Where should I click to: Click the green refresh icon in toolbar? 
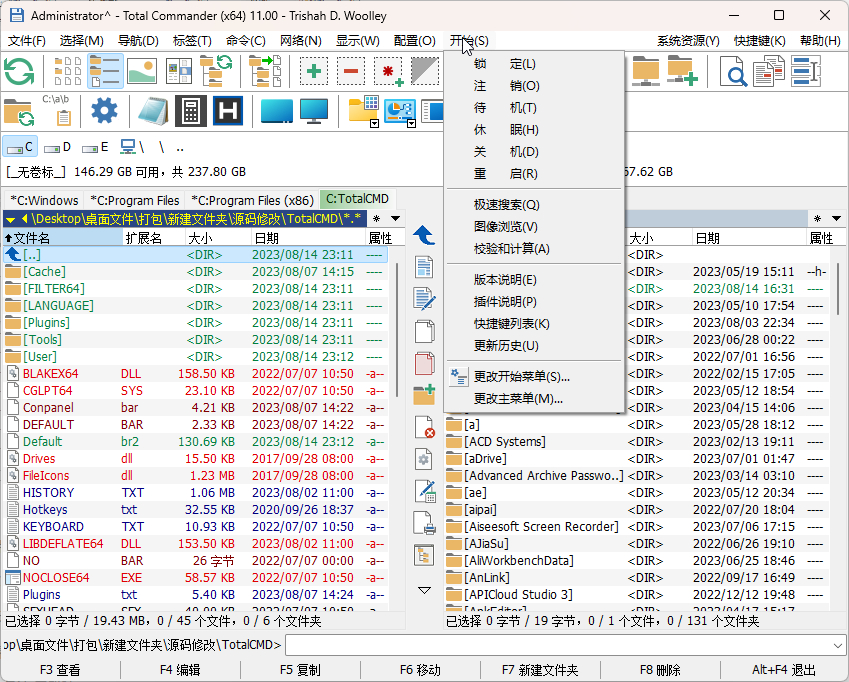(19, 71)
